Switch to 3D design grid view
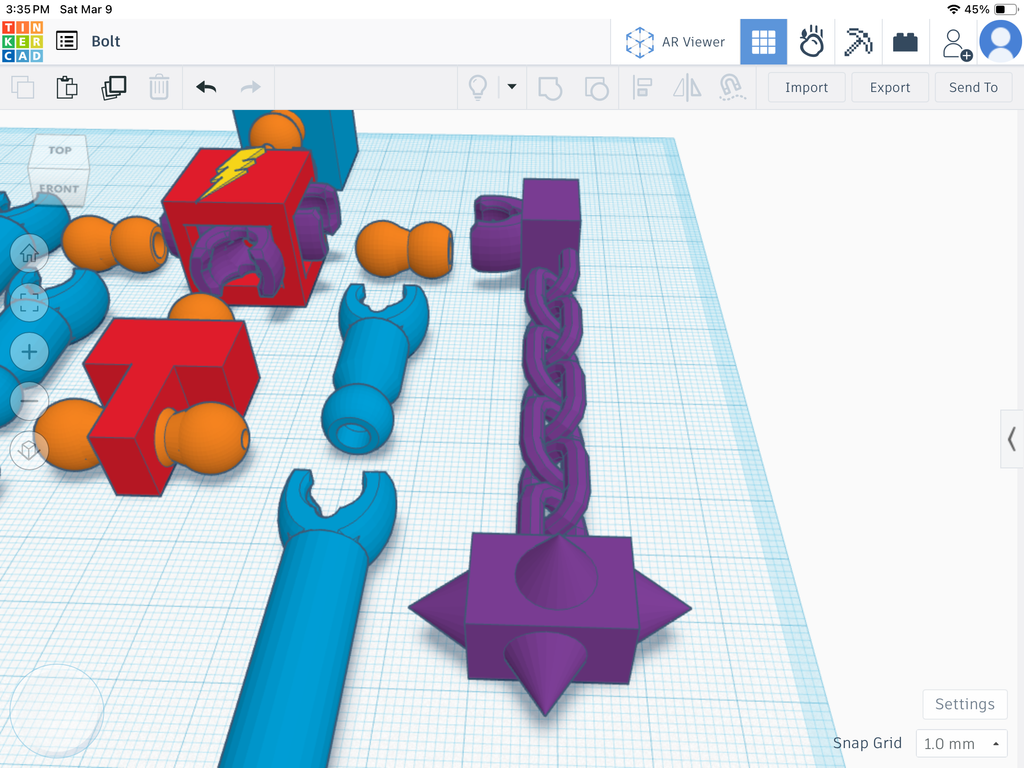The width and height of the screenshot is (1024, 768). click(763, 42)
